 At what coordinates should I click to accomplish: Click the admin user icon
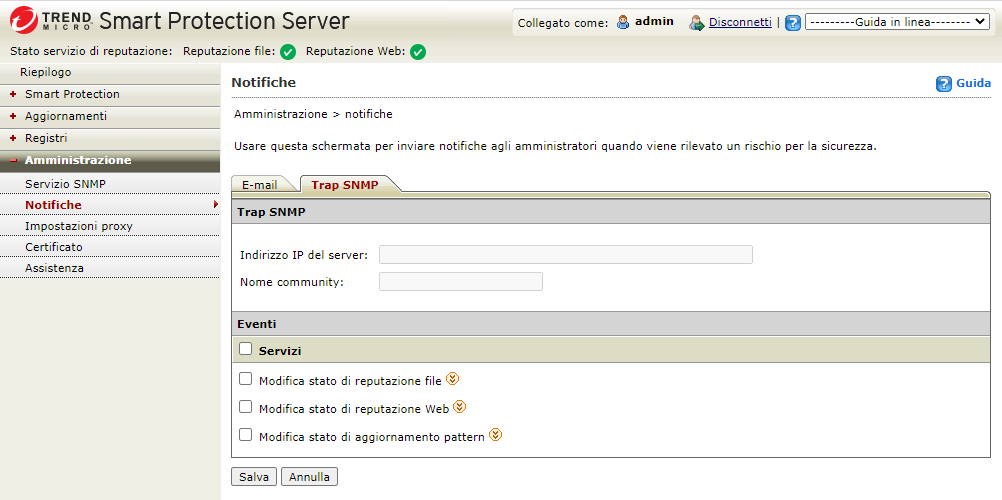623,22
